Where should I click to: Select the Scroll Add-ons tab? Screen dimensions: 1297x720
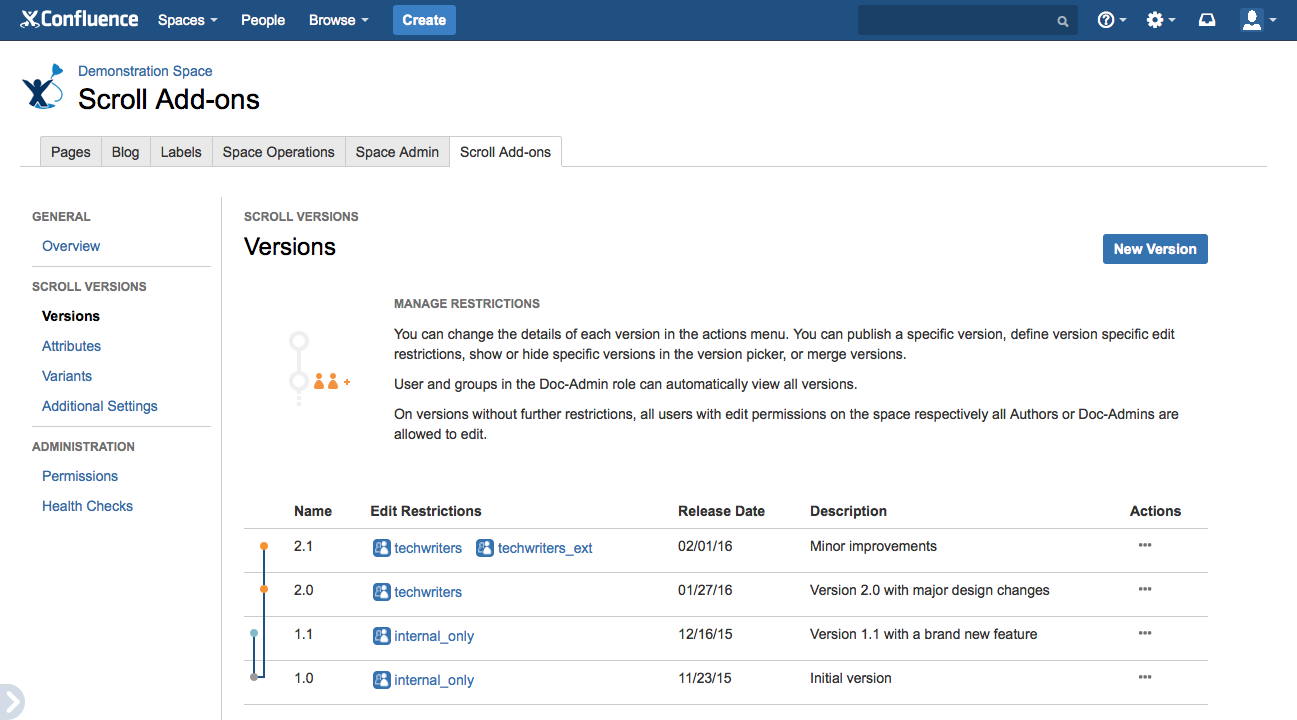coord(505,152)
